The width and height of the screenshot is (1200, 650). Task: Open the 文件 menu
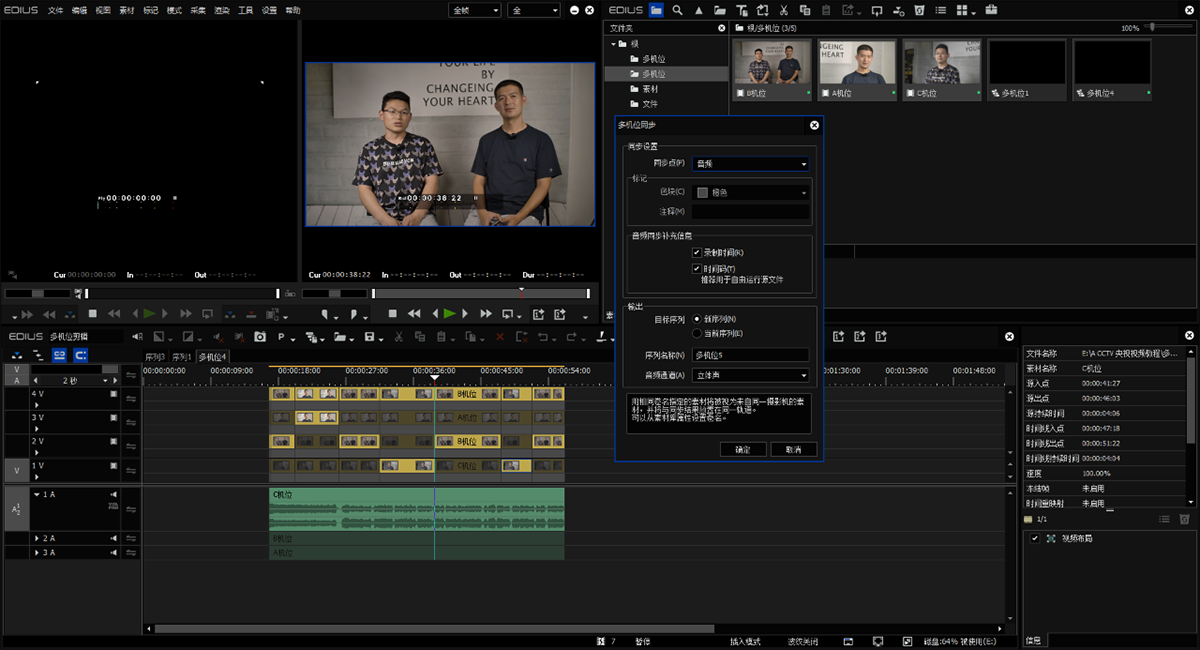coord(55,9)
